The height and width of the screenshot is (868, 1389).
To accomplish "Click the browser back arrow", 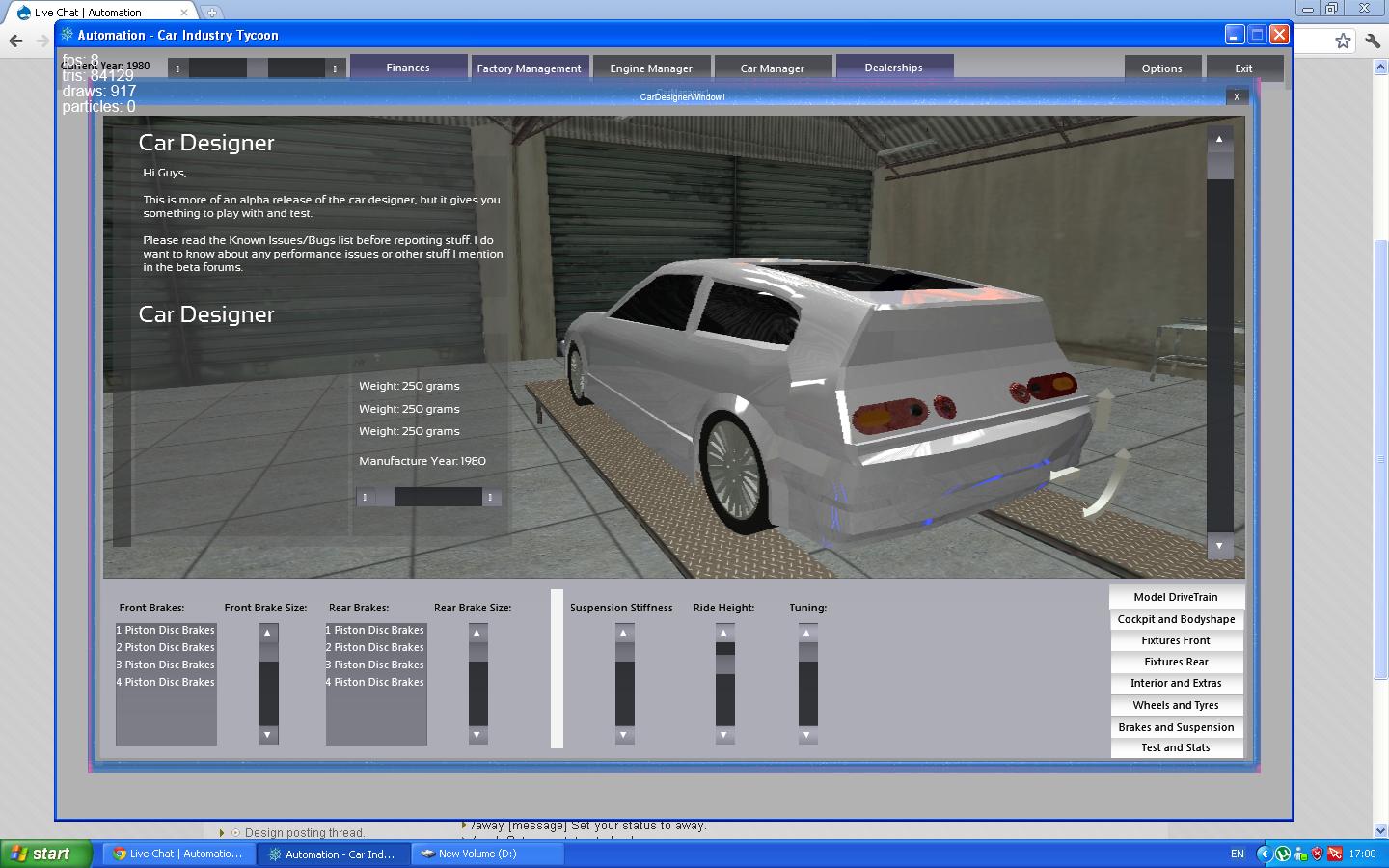I will point(15,41).
